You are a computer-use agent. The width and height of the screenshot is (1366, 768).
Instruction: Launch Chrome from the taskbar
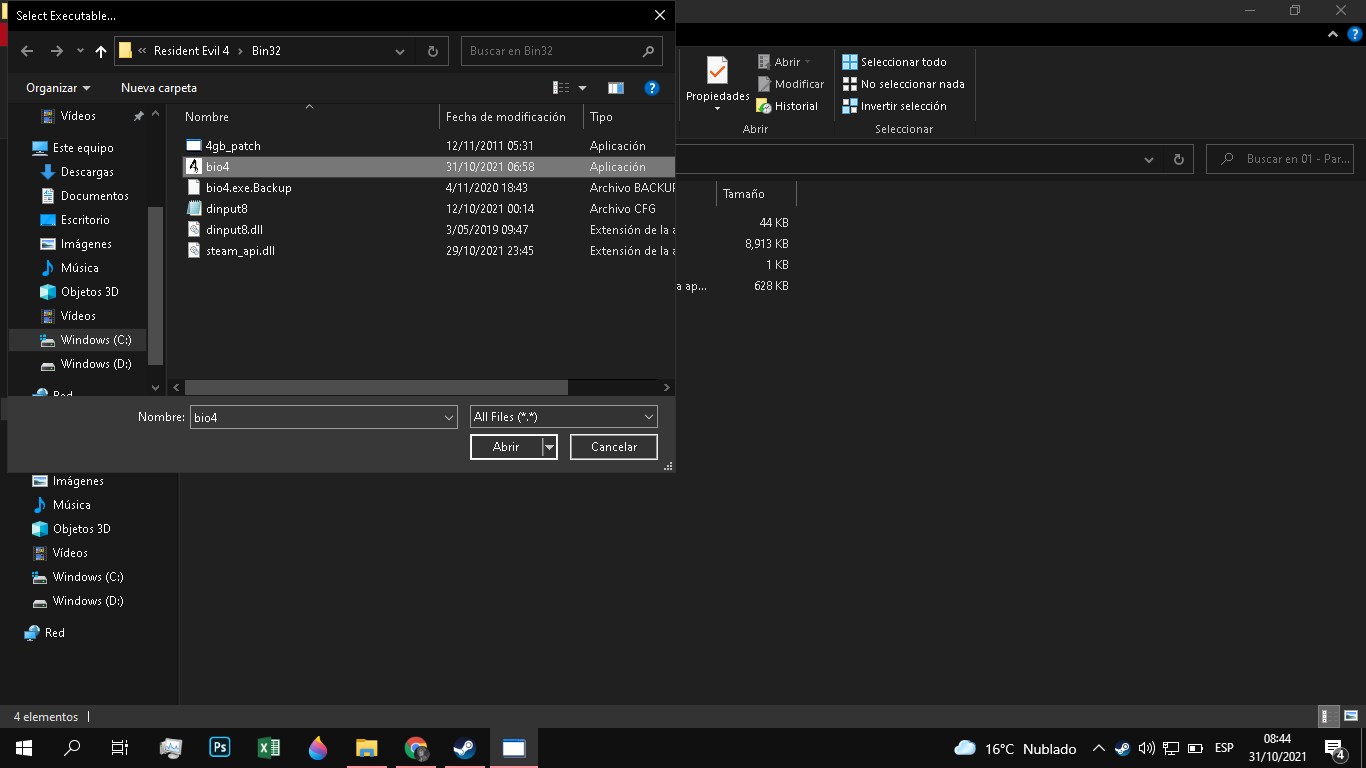[416, 748]
